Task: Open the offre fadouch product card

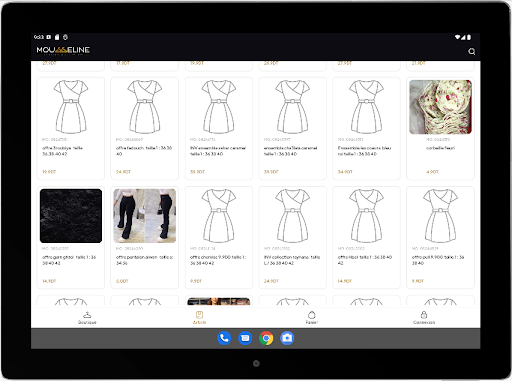Action: [x=145, y=128]
